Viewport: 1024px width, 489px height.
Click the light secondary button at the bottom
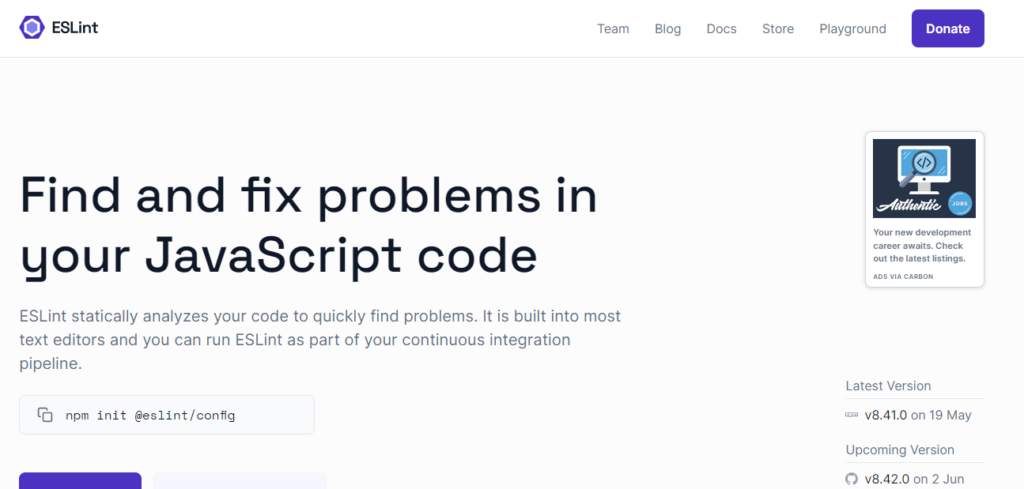coord(240,481)
